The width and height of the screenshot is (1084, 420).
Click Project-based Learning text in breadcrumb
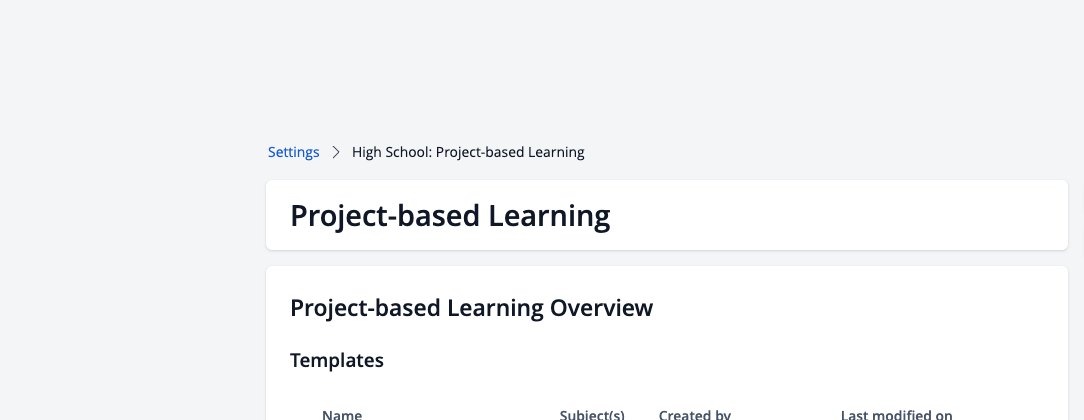[x=510, y=152]
